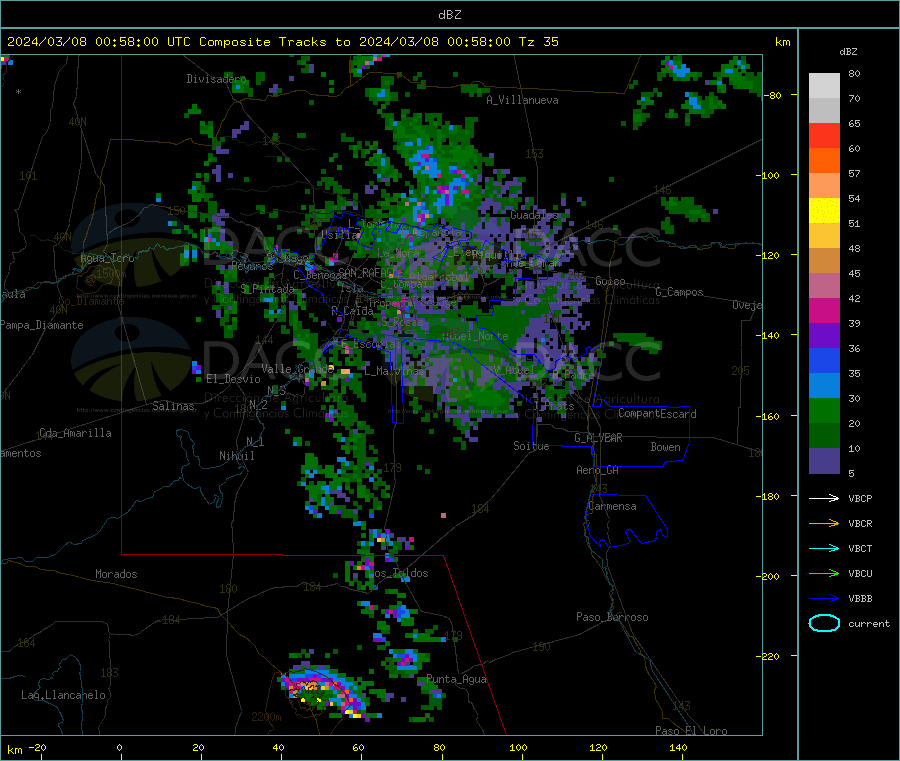900x761 pixels.
Task: Select the red 60 dBZ color swatch
Action: coord(824,135)
